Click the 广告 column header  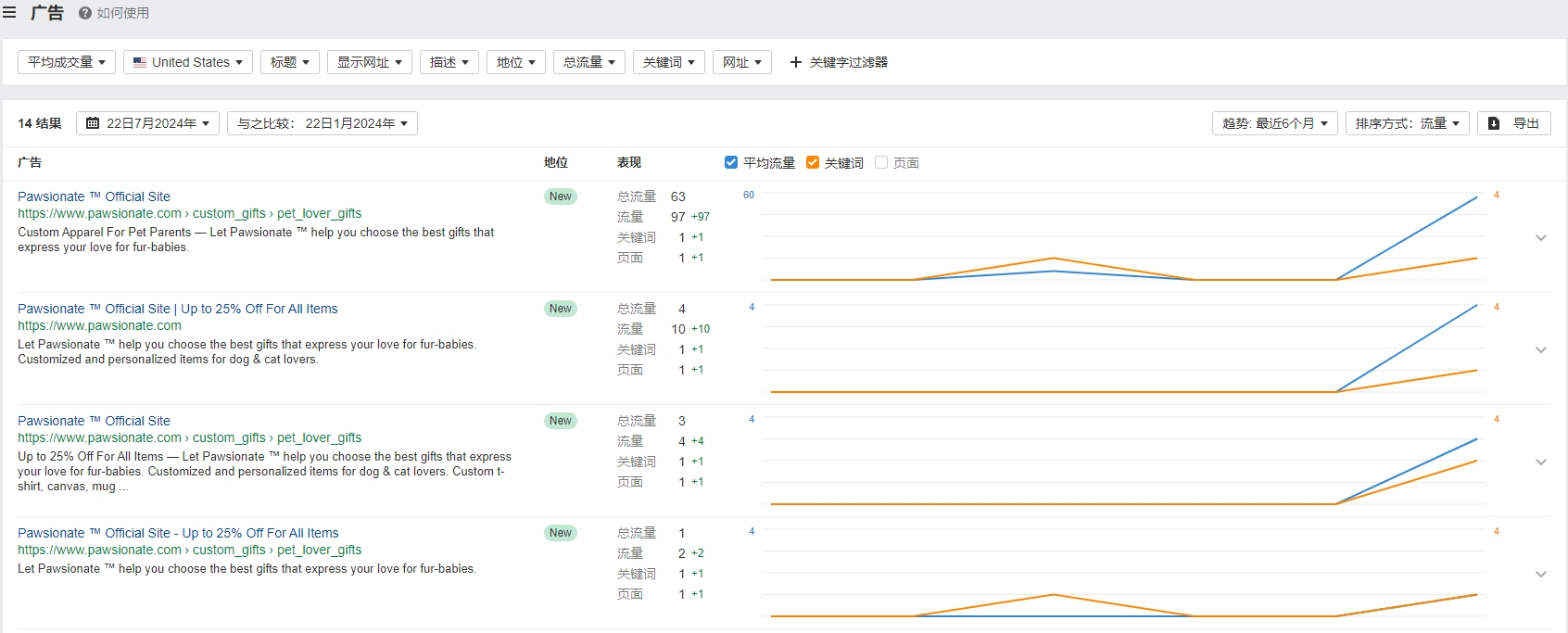point(30,162)
